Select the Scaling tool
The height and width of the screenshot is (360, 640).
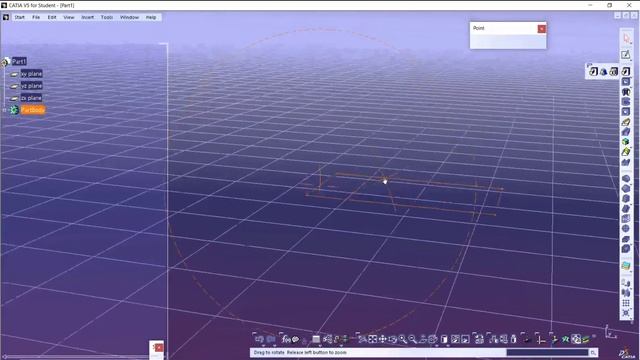[626, 313]
